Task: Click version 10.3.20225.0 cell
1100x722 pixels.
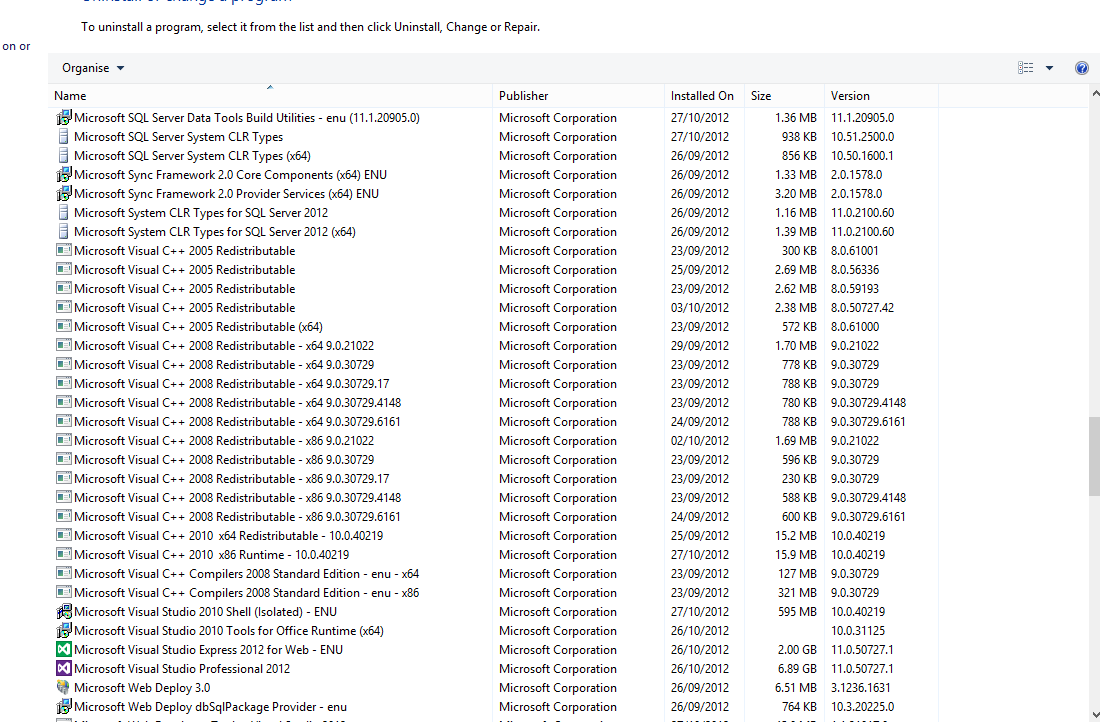Action: click(862, 707)
